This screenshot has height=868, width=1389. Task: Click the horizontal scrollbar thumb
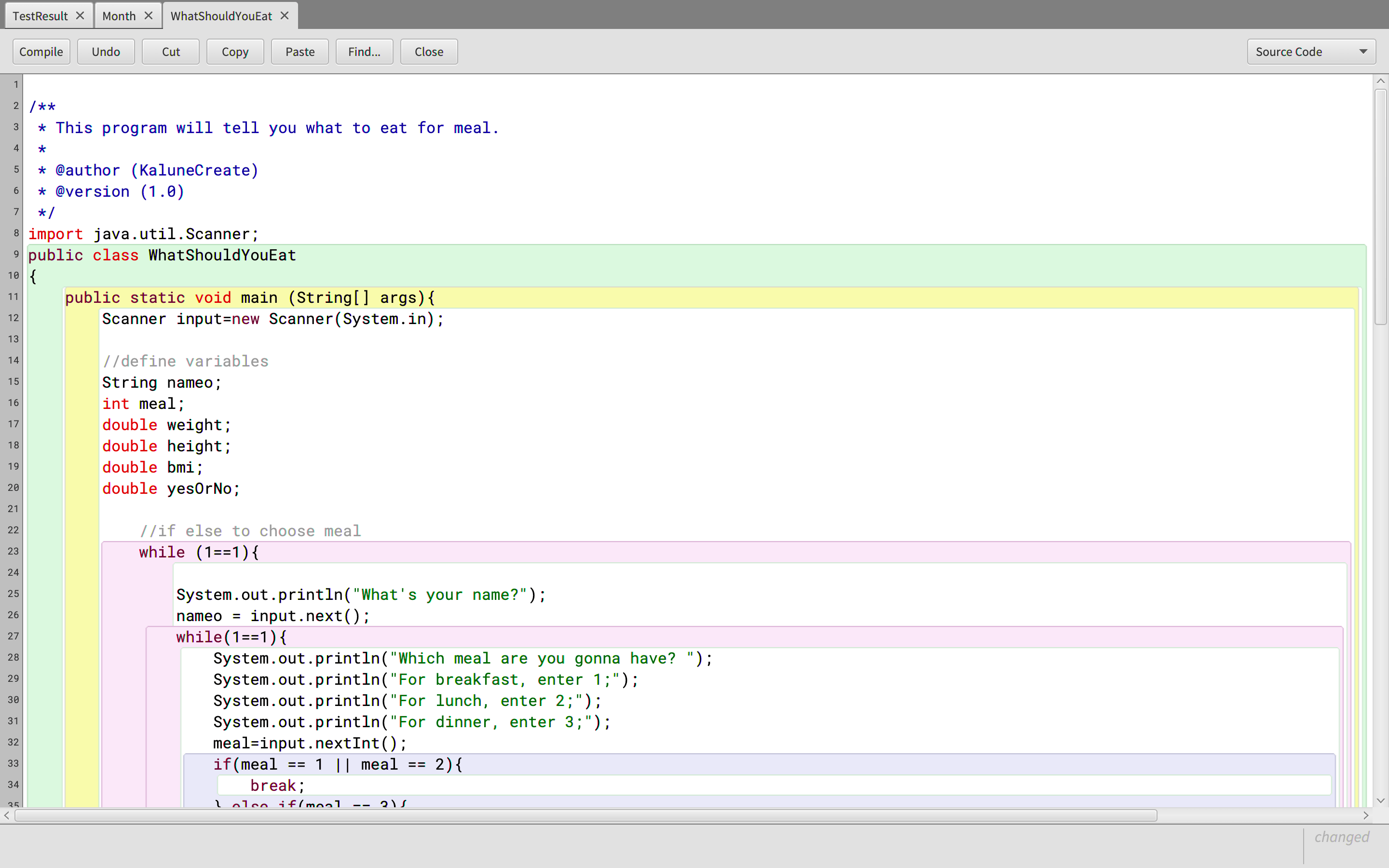point(586,815)
